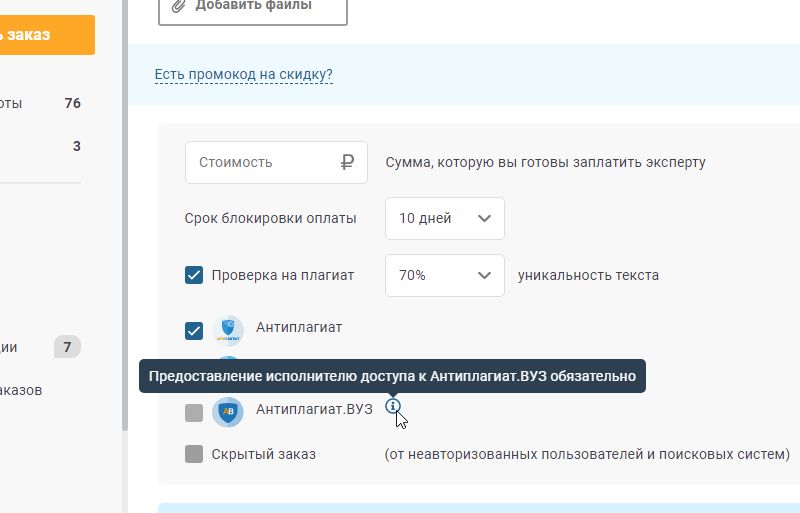This screenshot has width=800, height=513.
Task: Click into the Стоимость input field
Action: tap(262, 162)
